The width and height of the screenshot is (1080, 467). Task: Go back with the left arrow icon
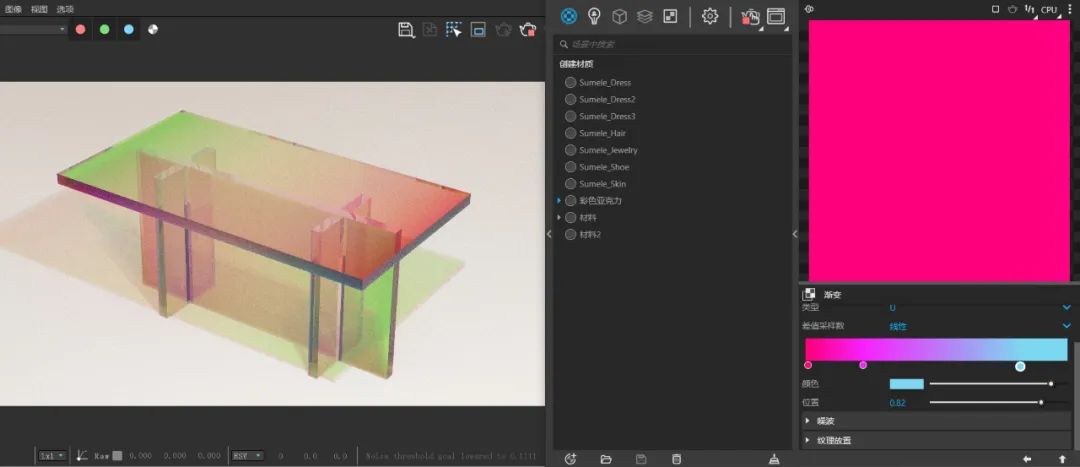1027,459
